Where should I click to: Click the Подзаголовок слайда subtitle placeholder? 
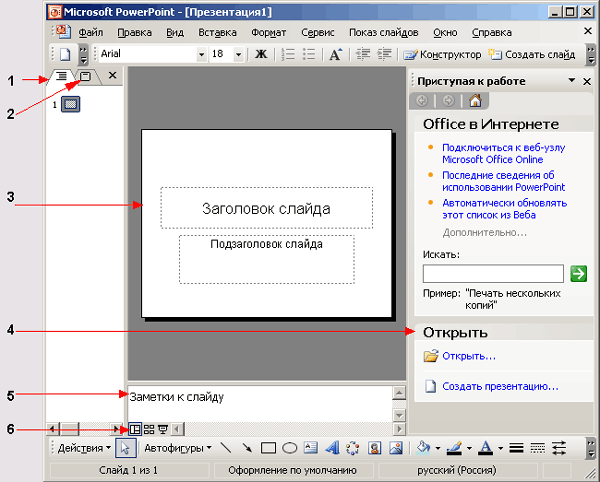pyautogui.click(x=267, y=259)
